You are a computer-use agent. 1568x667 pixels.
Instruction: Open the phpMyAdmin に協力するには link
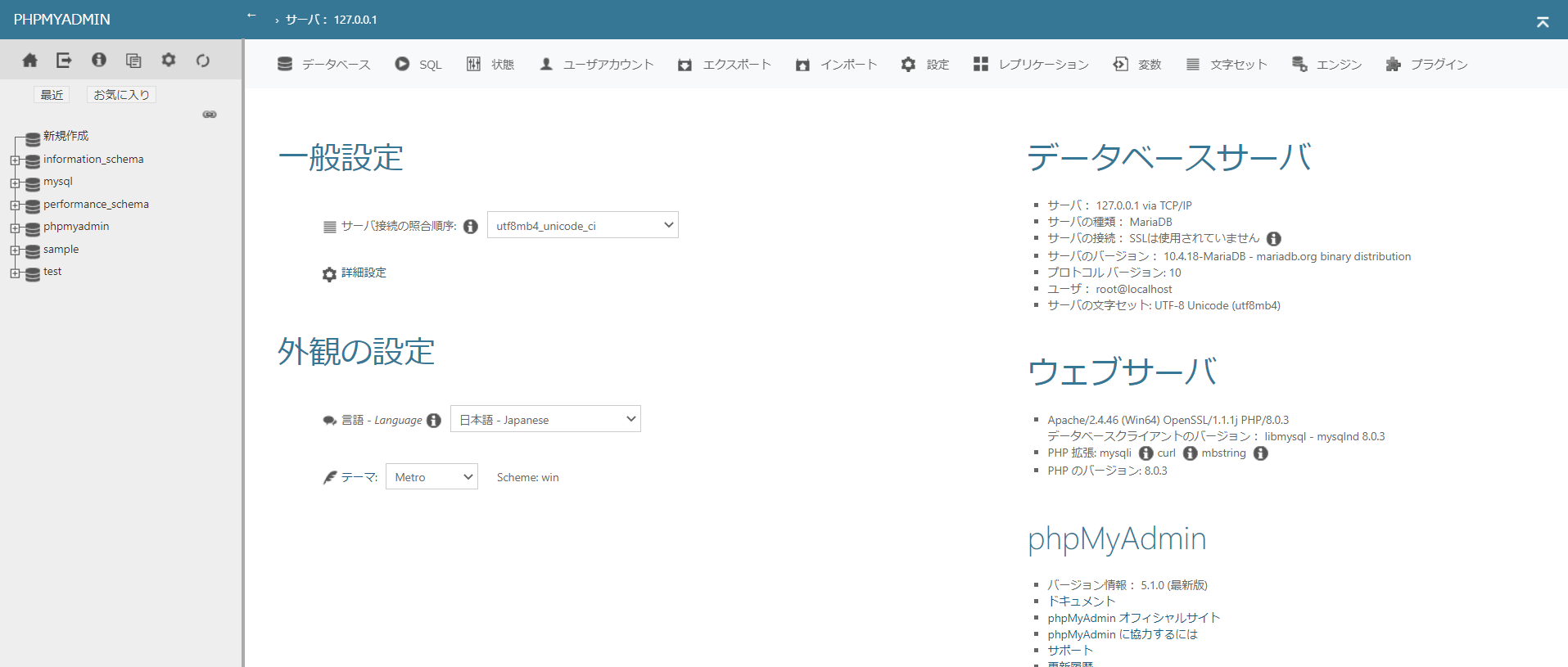tap(1123, 634)
